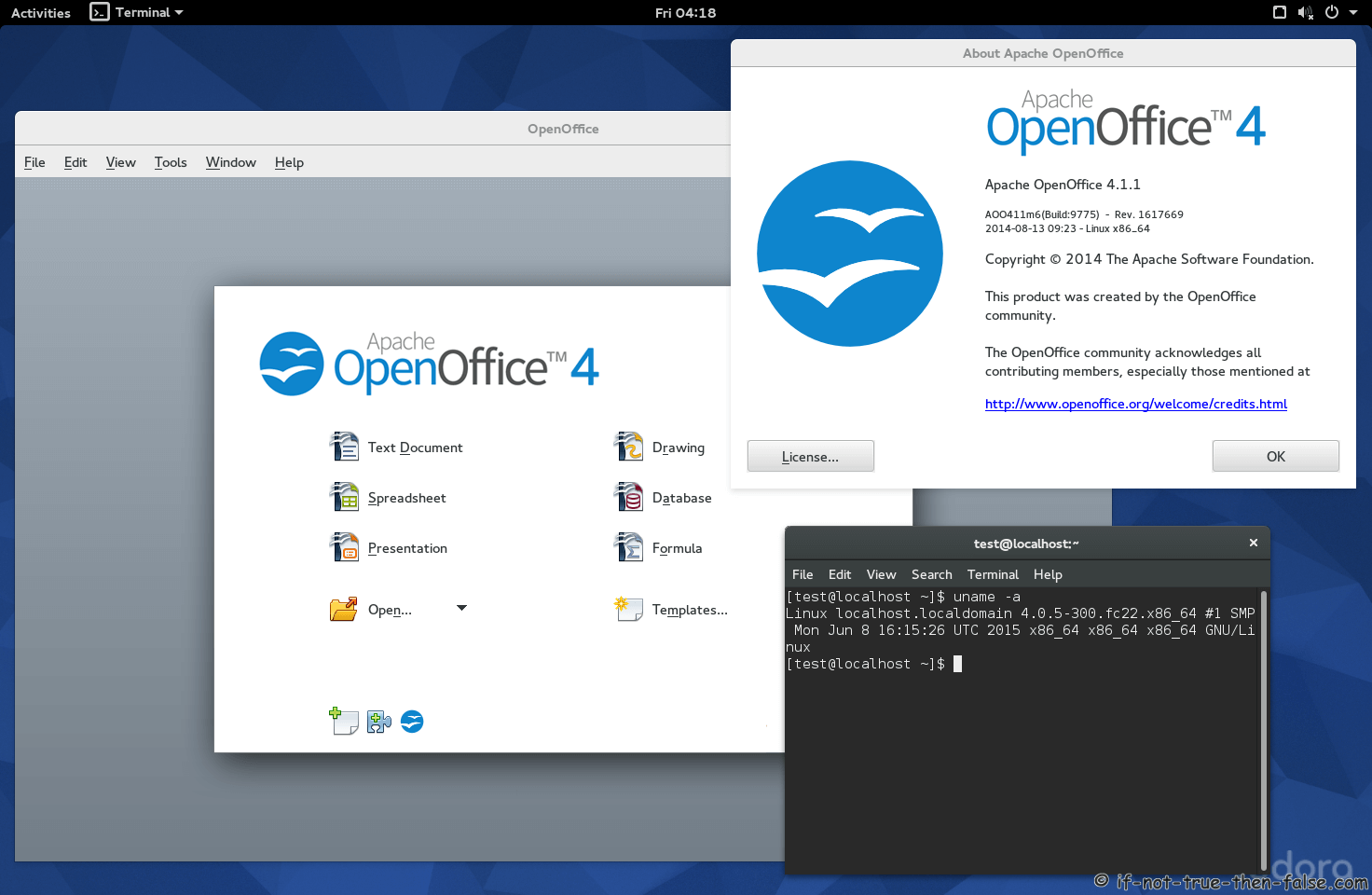Screen dimensions: 1372x895
Task: Click the Presentation label
Action: click(407, 548)
